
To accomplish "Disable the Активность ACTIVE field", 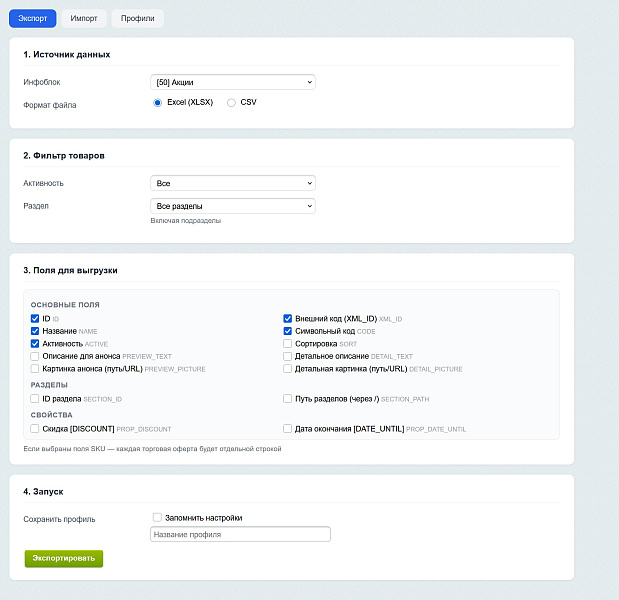I will click(35, 344).
